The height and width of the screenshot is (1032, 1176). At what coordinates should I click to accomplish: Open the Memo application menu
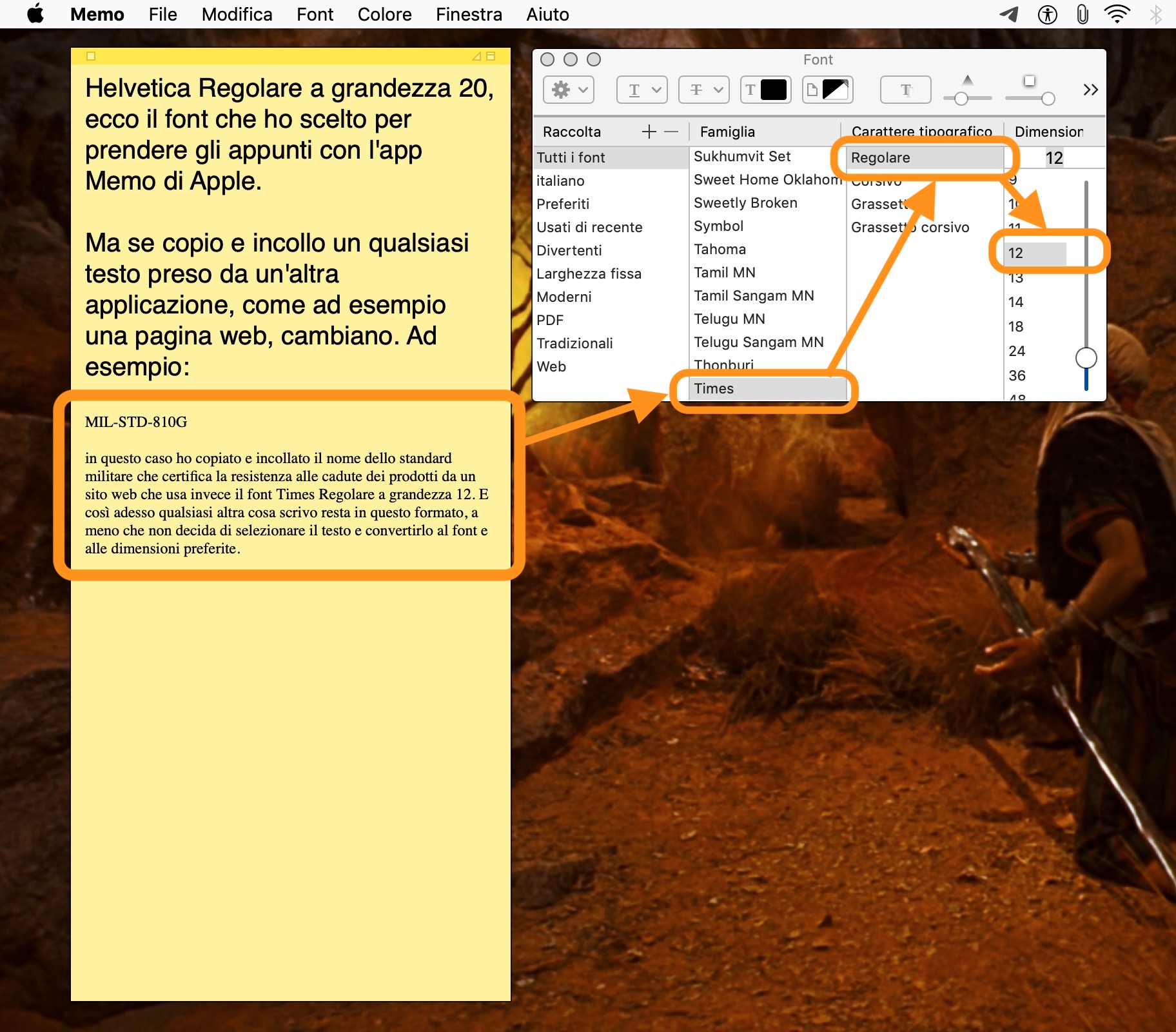coord(97,14)
